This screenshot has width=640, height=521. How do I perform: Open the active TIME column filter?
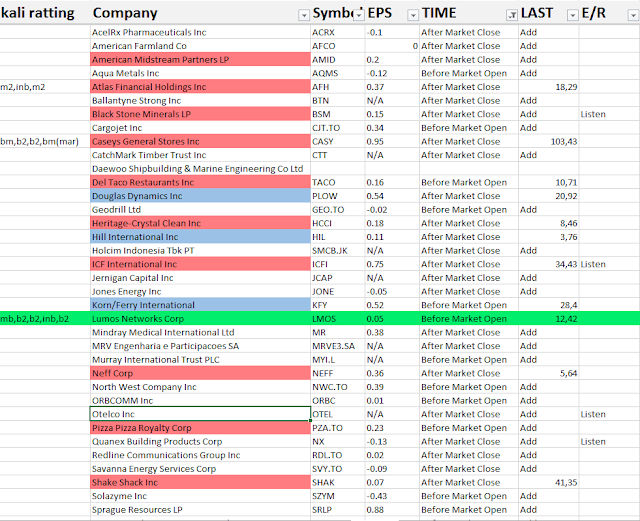(x=512, y=15)
